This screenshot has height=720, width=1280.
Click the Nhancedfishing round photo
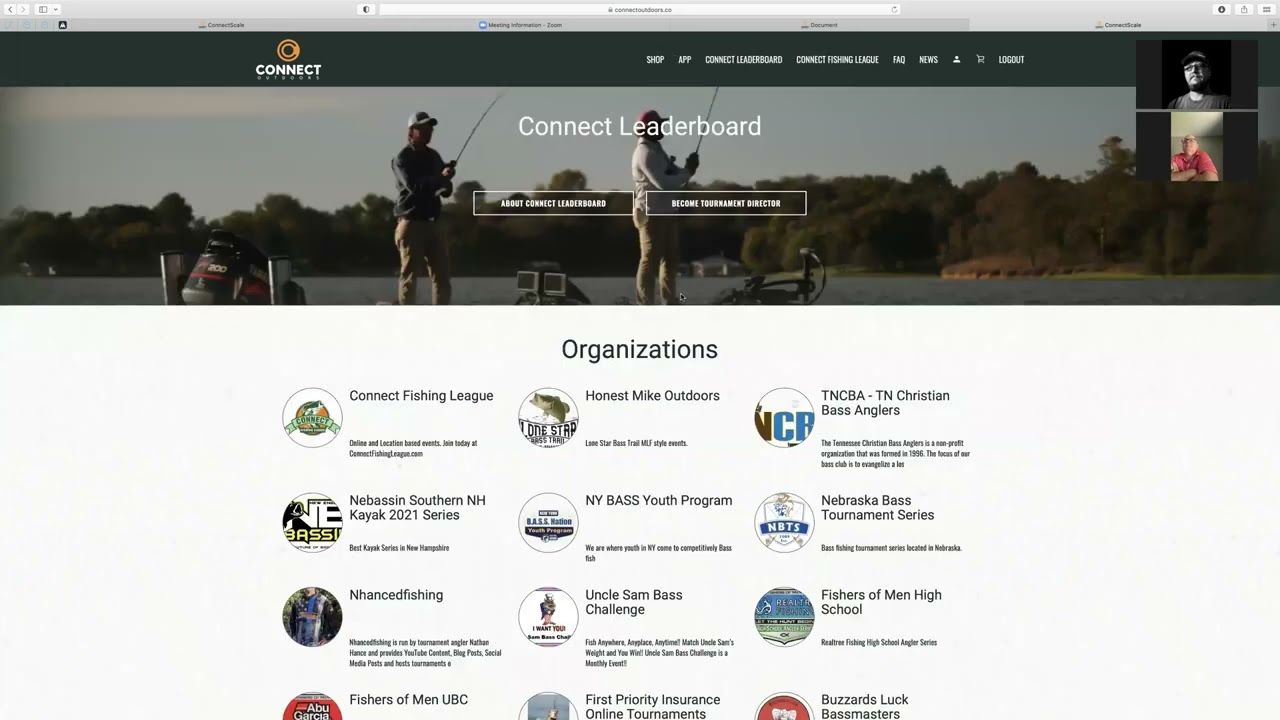point(312,617)
